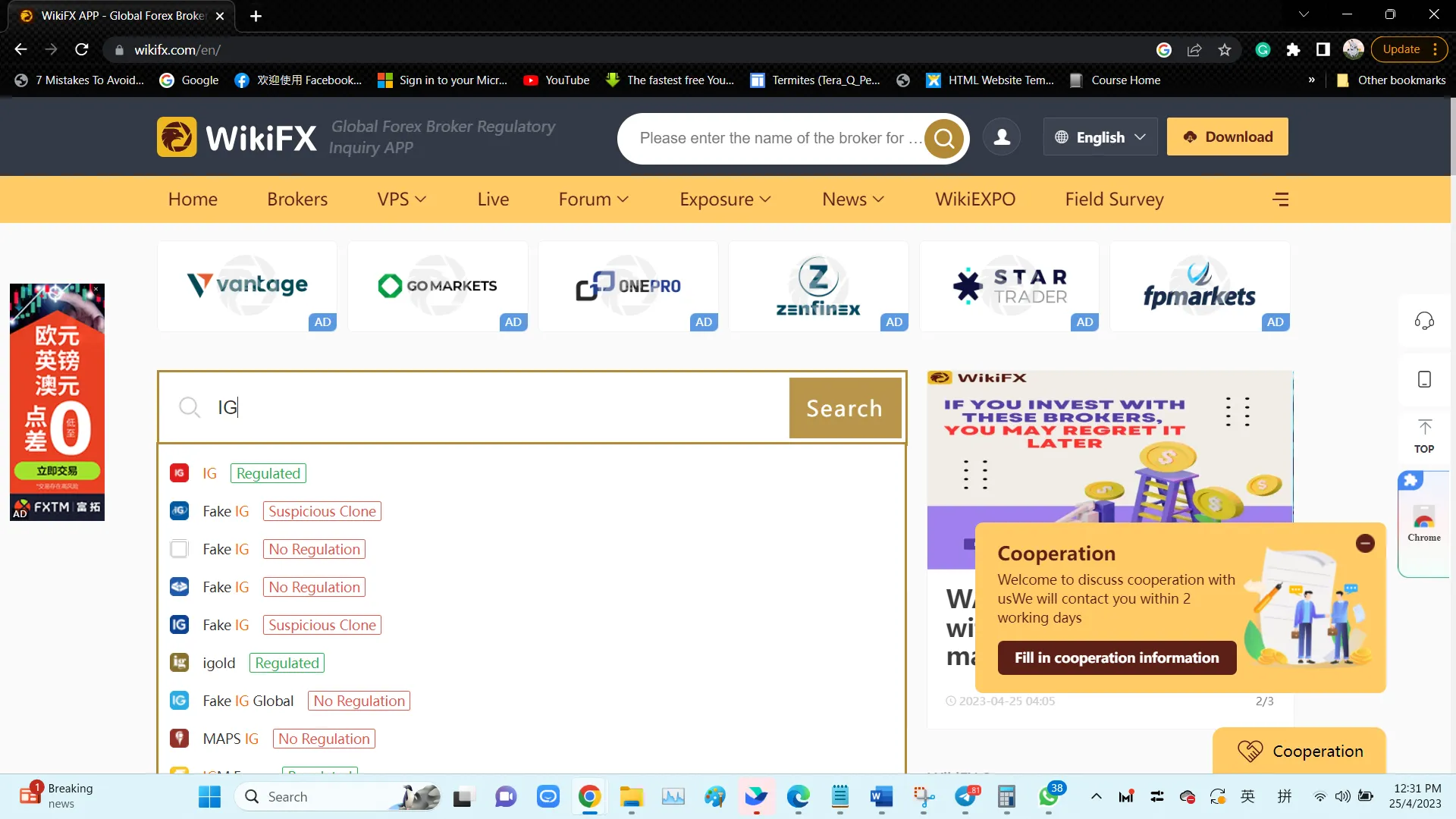Viewport: 1456px width, 819px height.
Task: Open the hamburger menu in navigation bar
Action: point(1281,199)
